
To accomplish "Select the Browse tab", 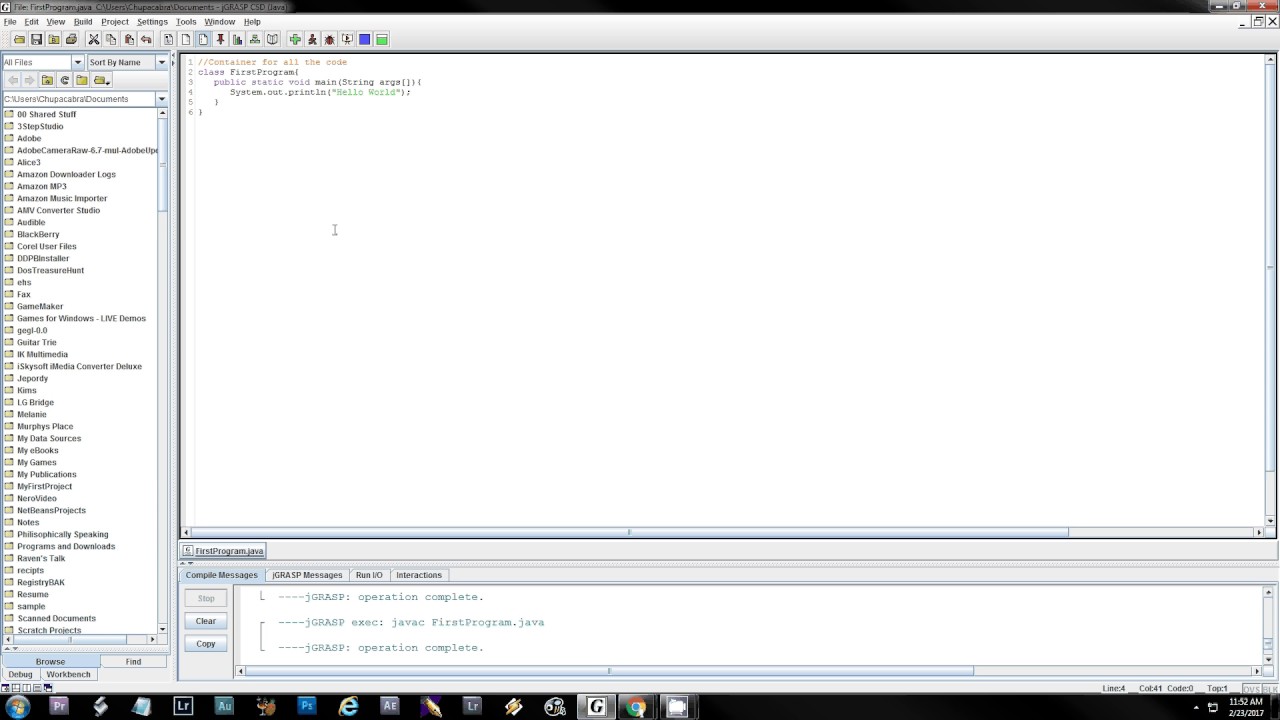I will click(x=50, y=661).
